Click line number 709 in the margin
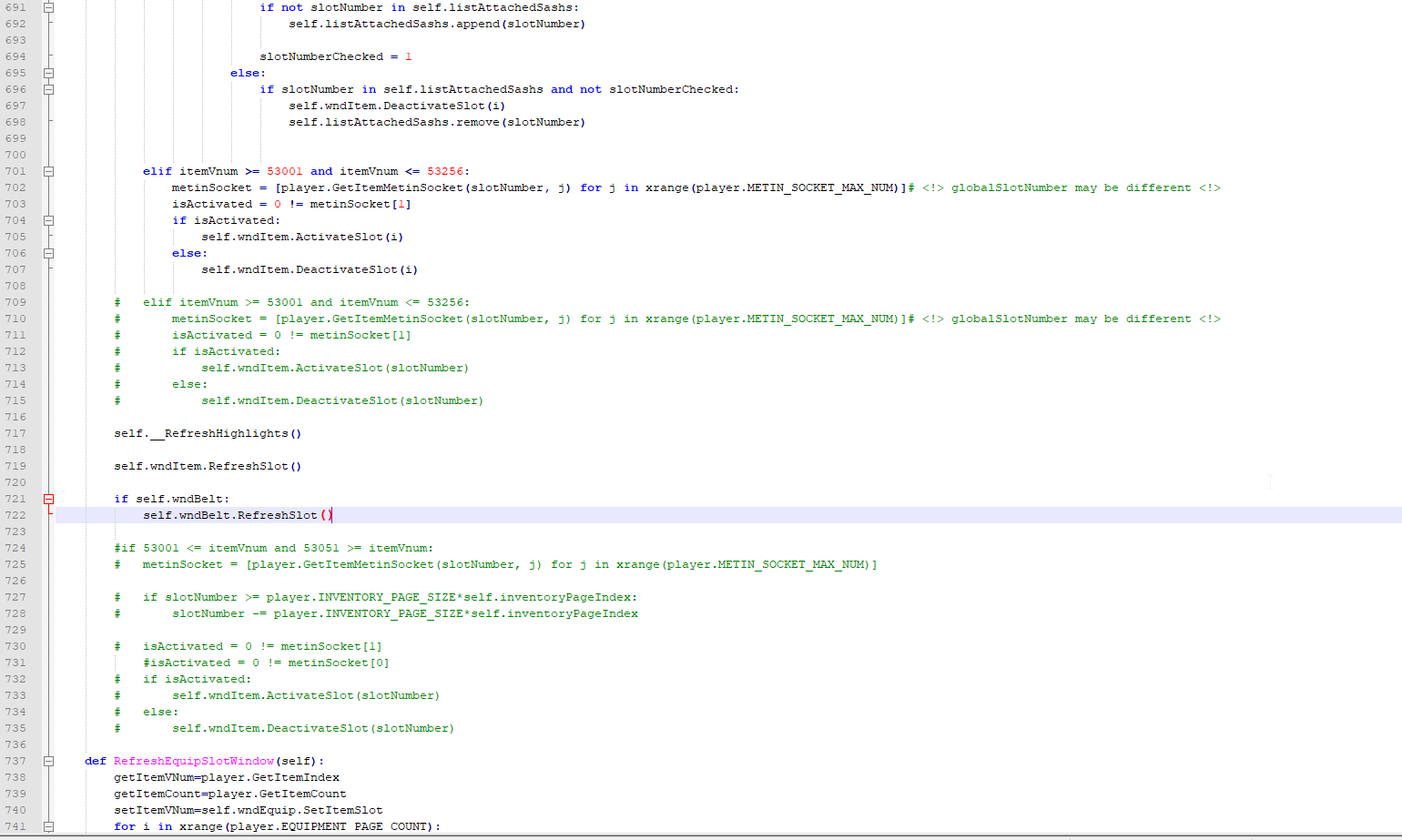 (15, 302)
